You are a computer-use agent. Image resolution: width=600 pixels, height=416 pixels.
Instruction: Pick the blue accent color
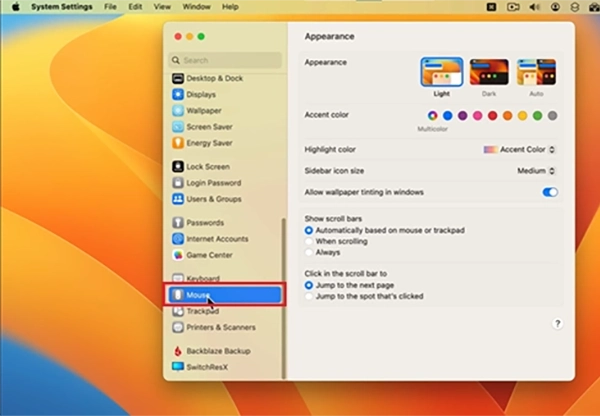(x=447, y=116)
